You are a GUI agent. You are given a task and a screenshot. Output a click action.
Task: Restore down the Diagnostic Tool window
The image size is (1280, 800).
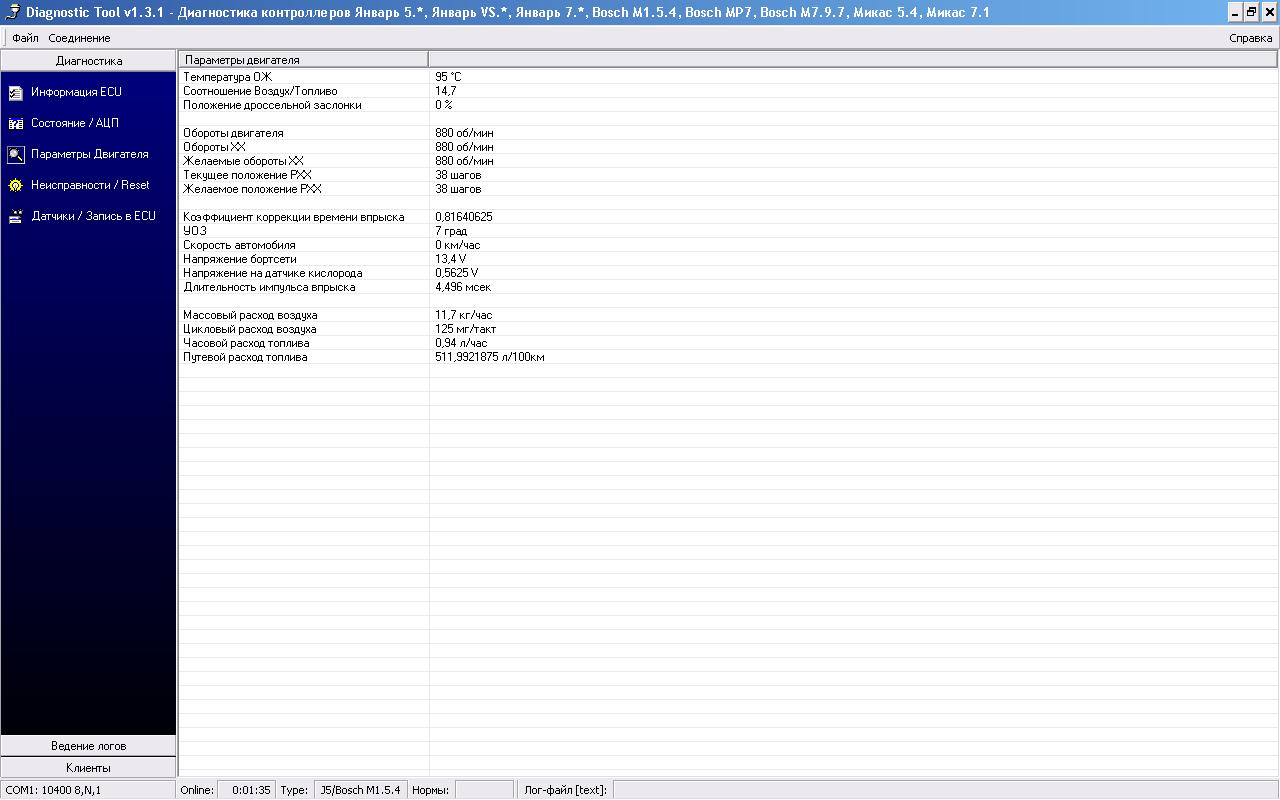pos(1251,12)
